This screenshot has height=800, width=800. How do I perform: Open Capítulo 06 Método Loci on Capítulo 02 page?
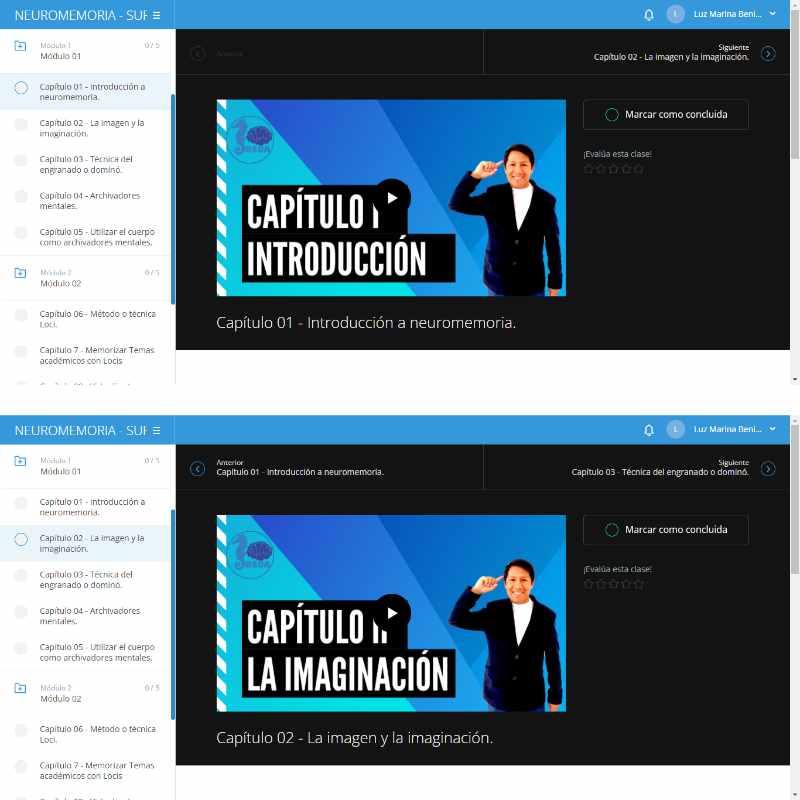coord(97,735)
